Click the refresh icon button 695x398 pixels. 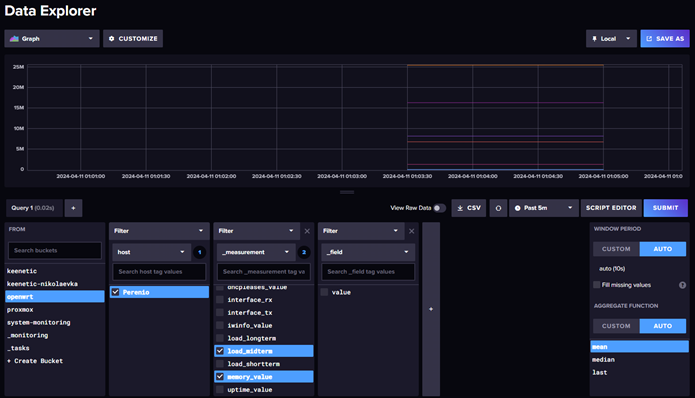point(498,208)
